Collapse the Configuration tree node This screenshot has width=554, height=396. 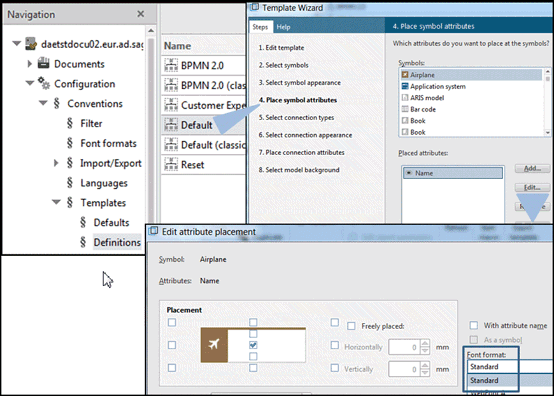pos(30,83)
